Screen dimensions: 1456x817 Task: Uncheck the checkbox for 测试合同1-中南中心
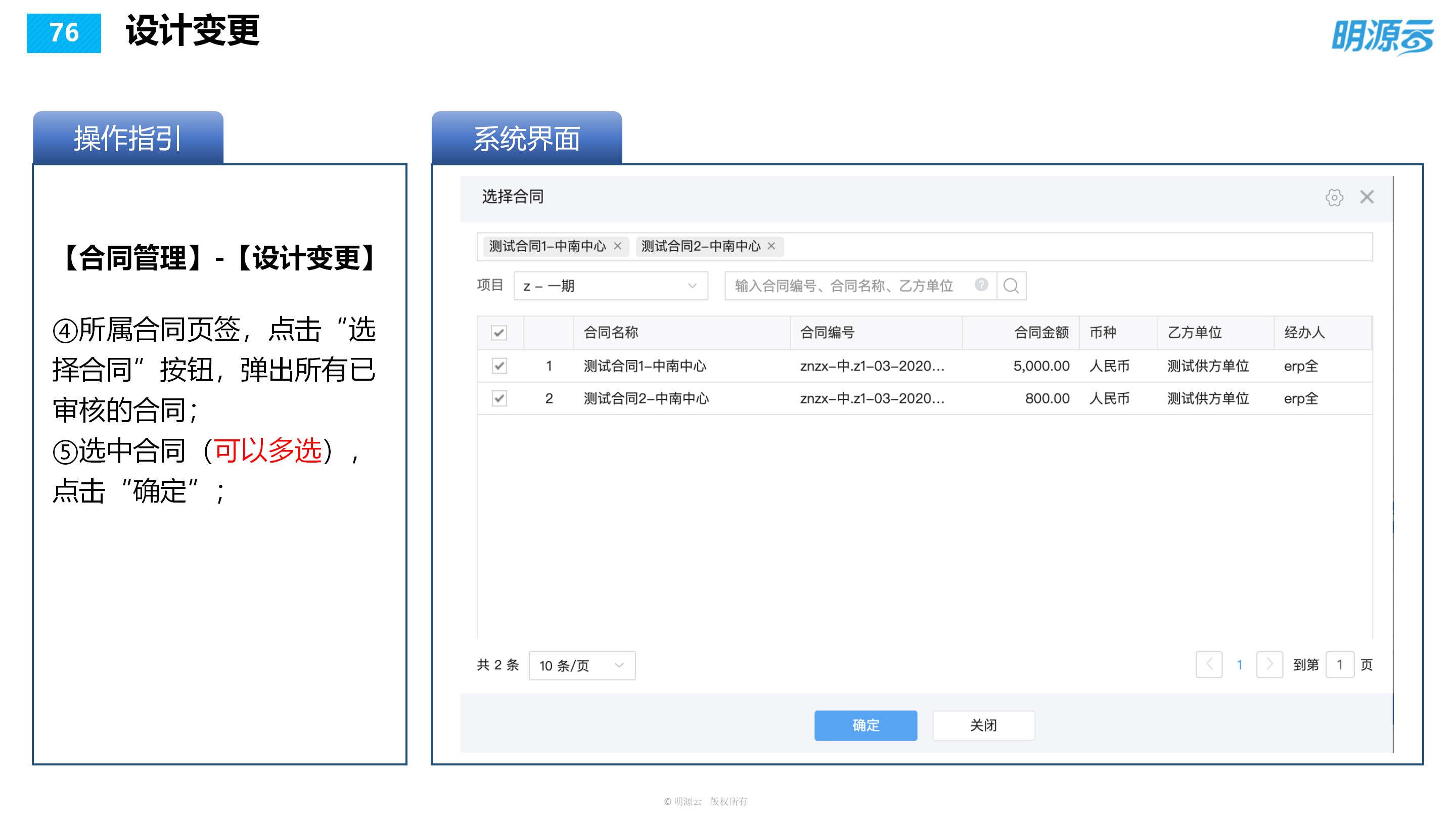[x=498, y=366]
